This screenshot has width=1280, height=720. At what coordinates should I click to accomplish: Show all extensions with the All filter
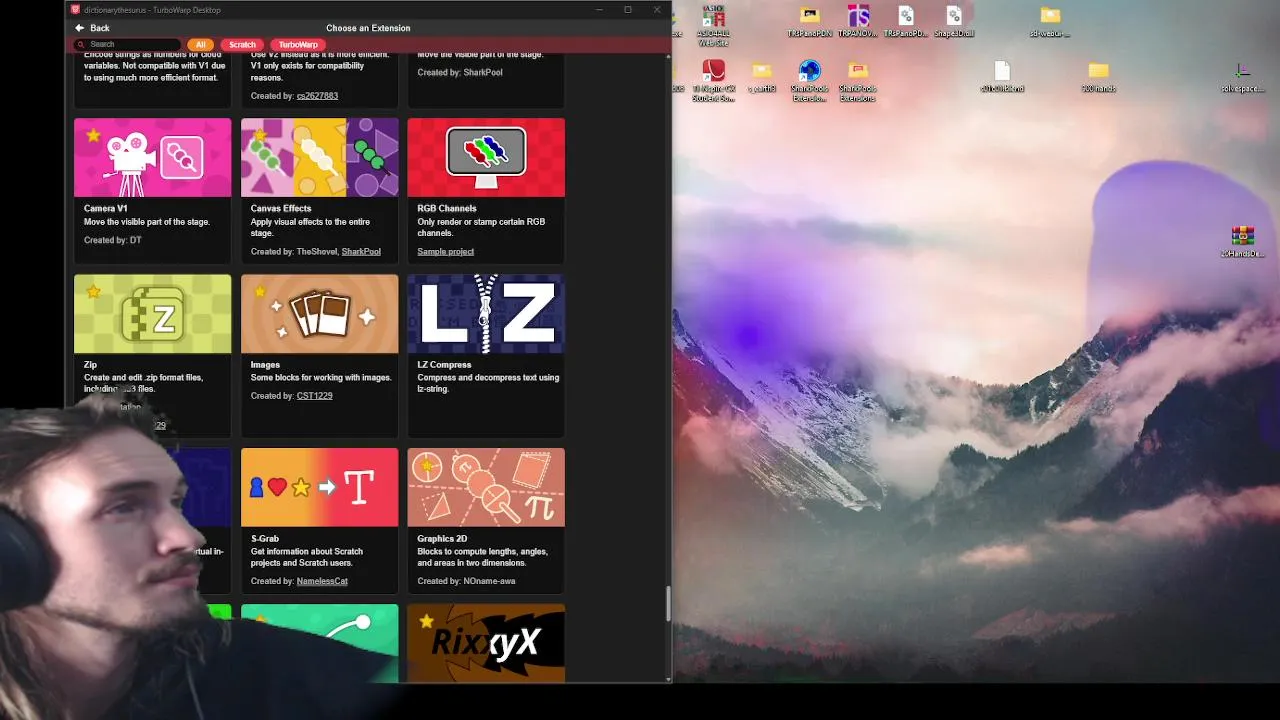(x=201, y=44)
